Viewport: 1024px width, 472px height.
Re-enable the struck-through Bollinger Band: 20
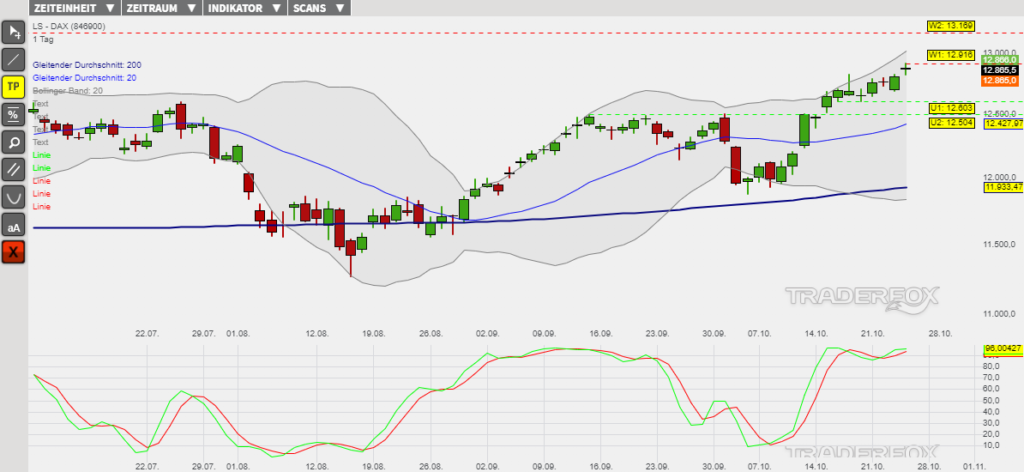click(67, 91)
